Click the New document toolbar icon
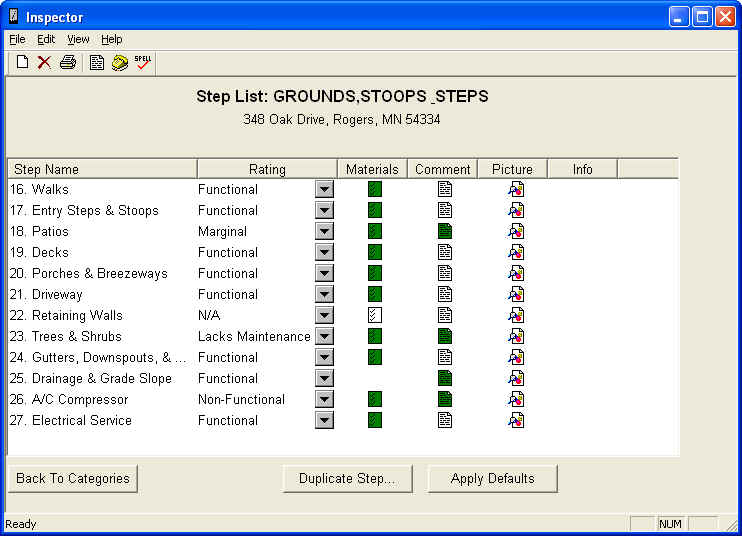Screen dimensions: 742x536 click(22, 62)
